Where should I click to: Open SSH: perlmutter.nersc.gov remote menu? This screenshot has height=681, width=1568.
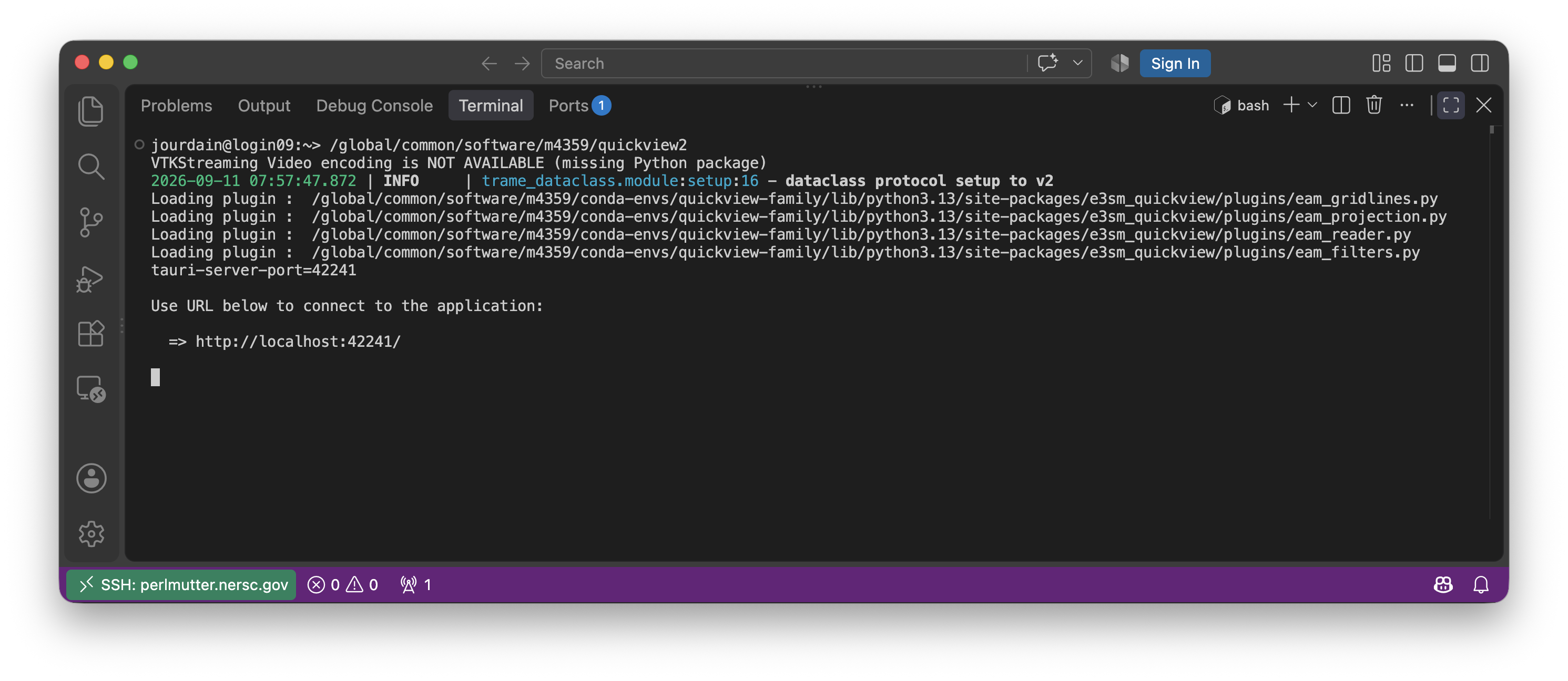(x=181, y=584)
